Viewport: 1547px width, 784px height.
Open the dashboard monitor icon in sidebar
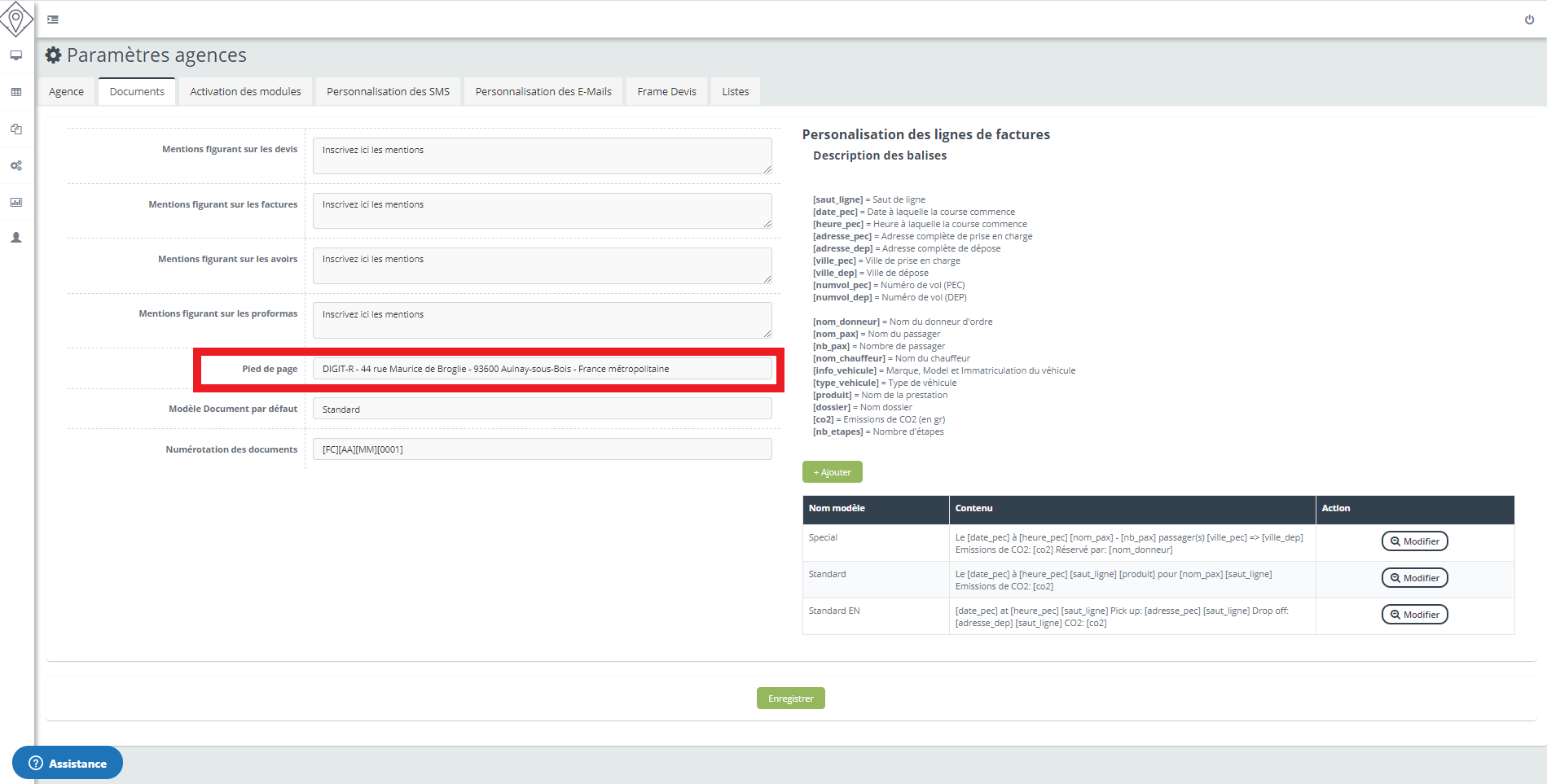(15, 55)
